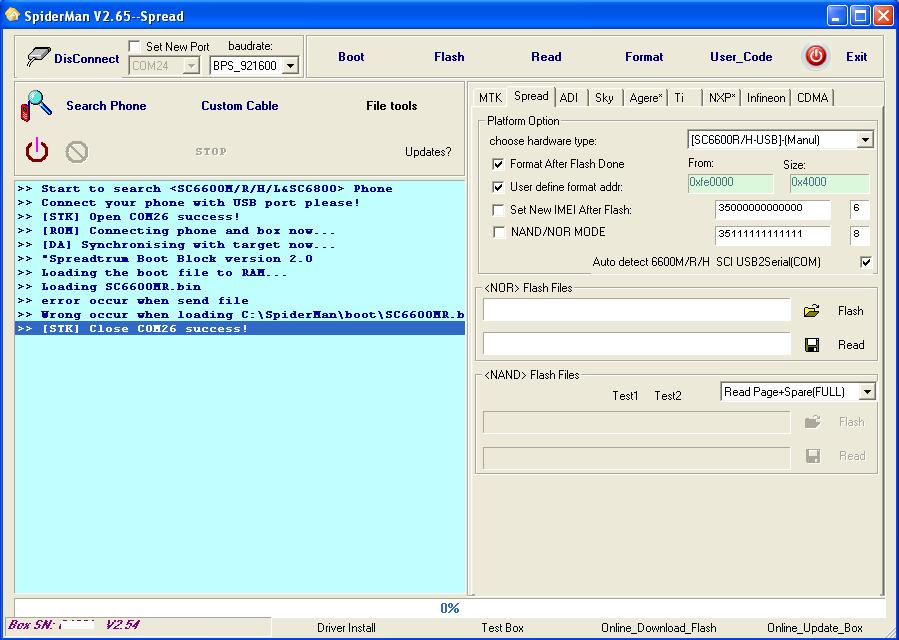Click the DisConnect cable icon
899x640 pixels.
[x=38, y=57]
